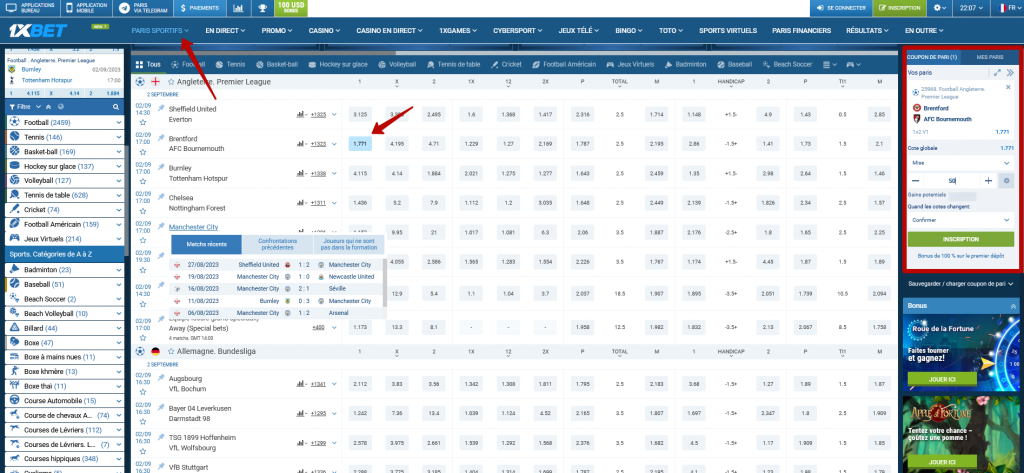Click 100 USD bonus button
This screenshot has width=1024, height=473.
291,8
